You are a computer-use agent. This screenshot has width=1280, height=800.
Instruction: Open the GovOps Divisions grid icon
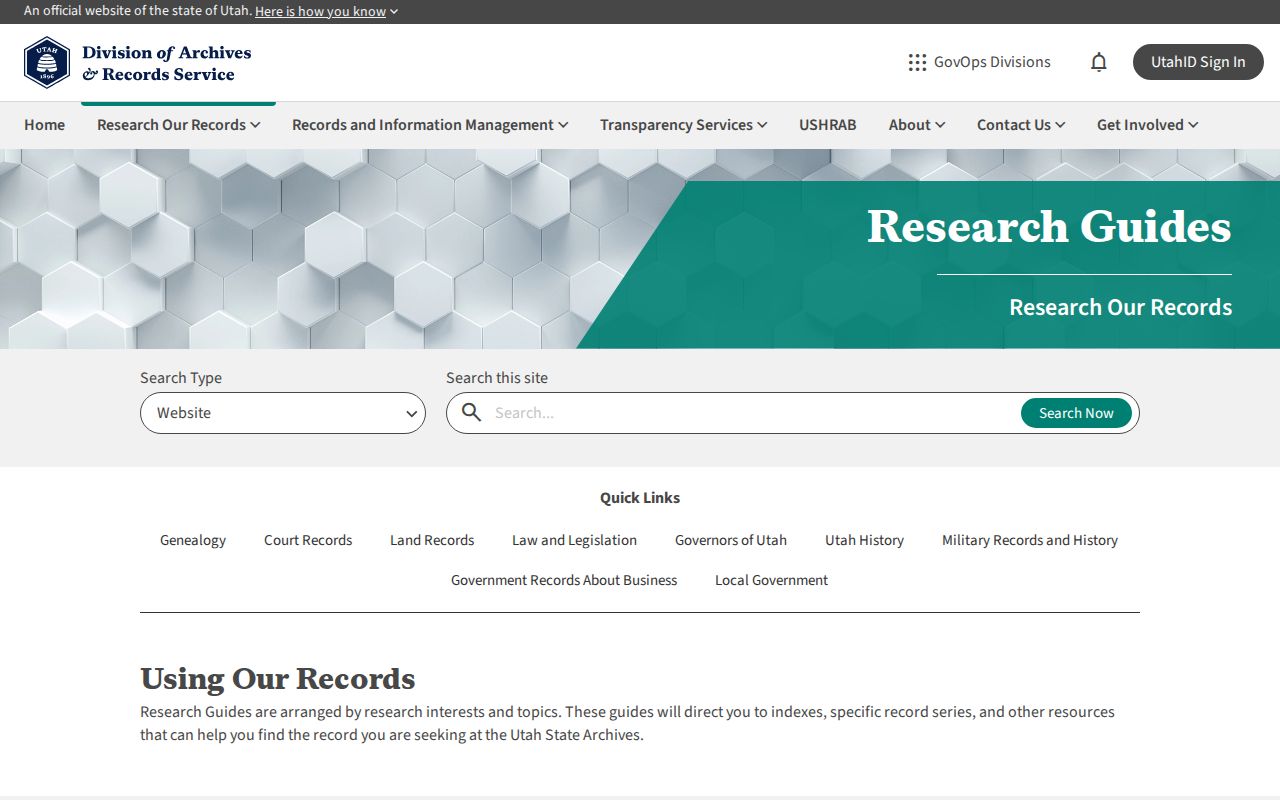(917, 62)
